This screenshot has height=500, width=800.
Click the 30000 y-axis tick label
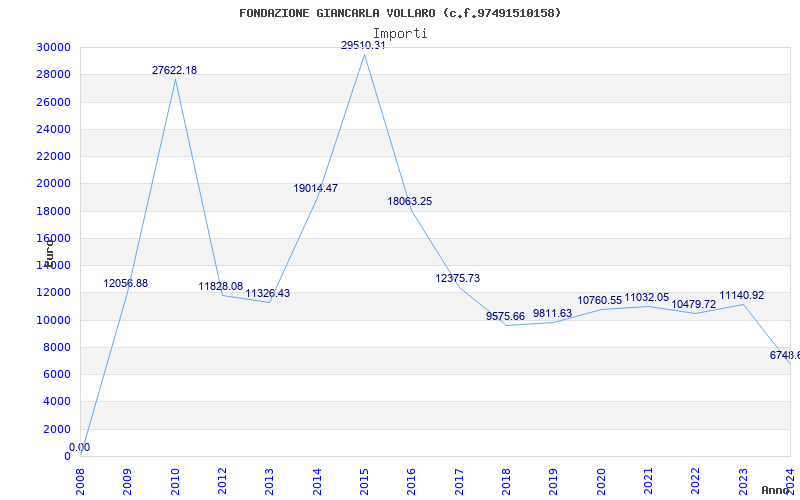[x=53, y=47]
